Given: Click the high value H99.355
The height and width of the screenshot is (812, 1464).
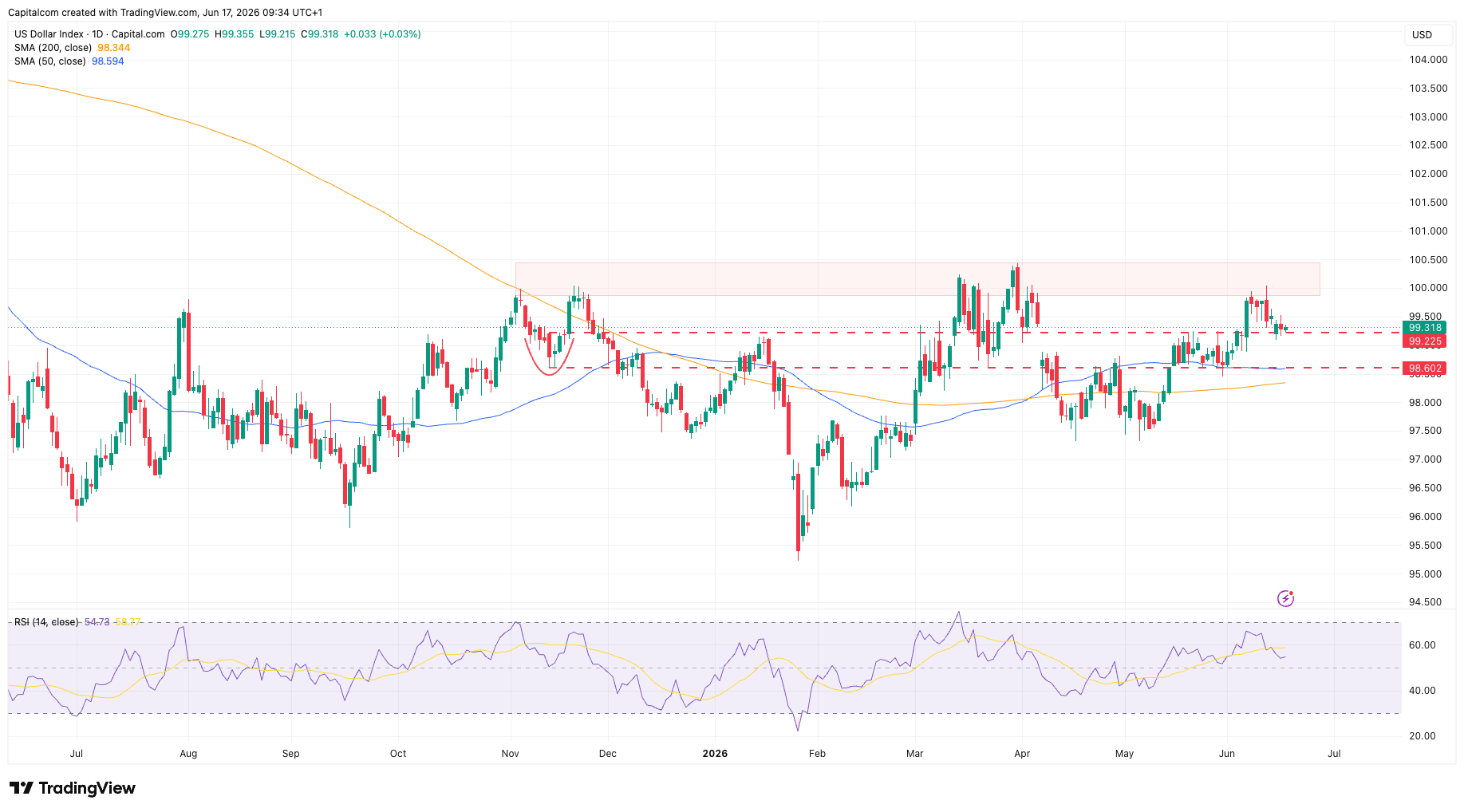Looking at the screenshot, I should tap(235, 34).
